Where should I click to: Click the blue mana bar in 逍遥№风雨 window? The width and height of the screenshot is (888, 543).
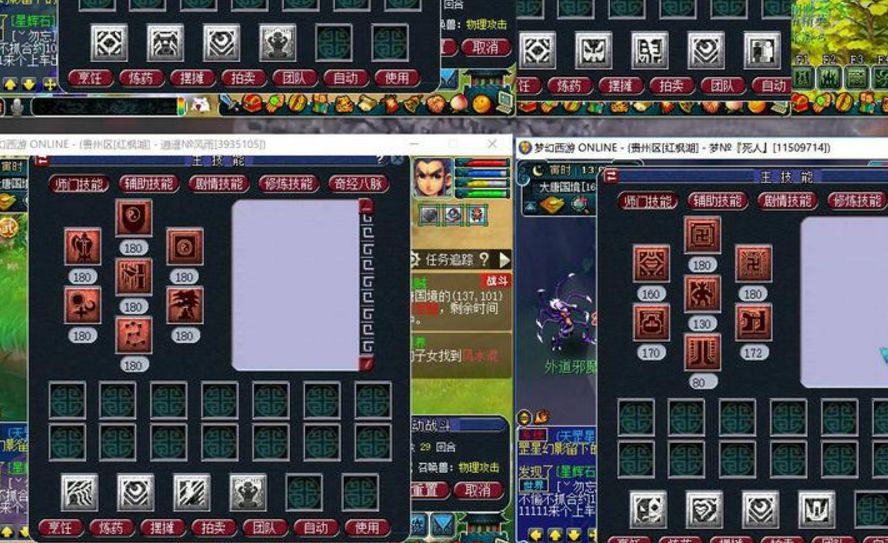(x=483, y=174)
